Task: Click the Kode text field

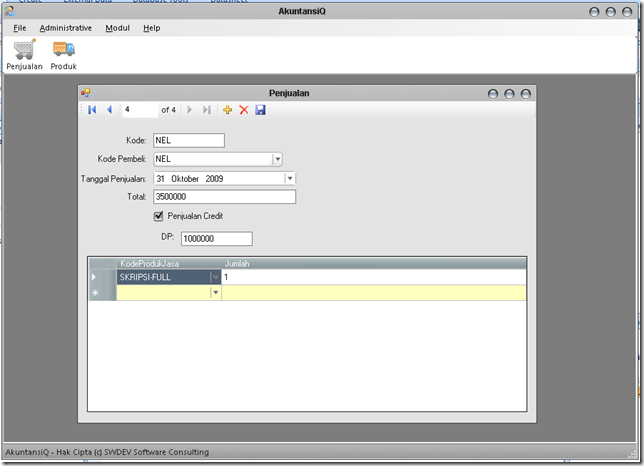Action: [189, 140]
